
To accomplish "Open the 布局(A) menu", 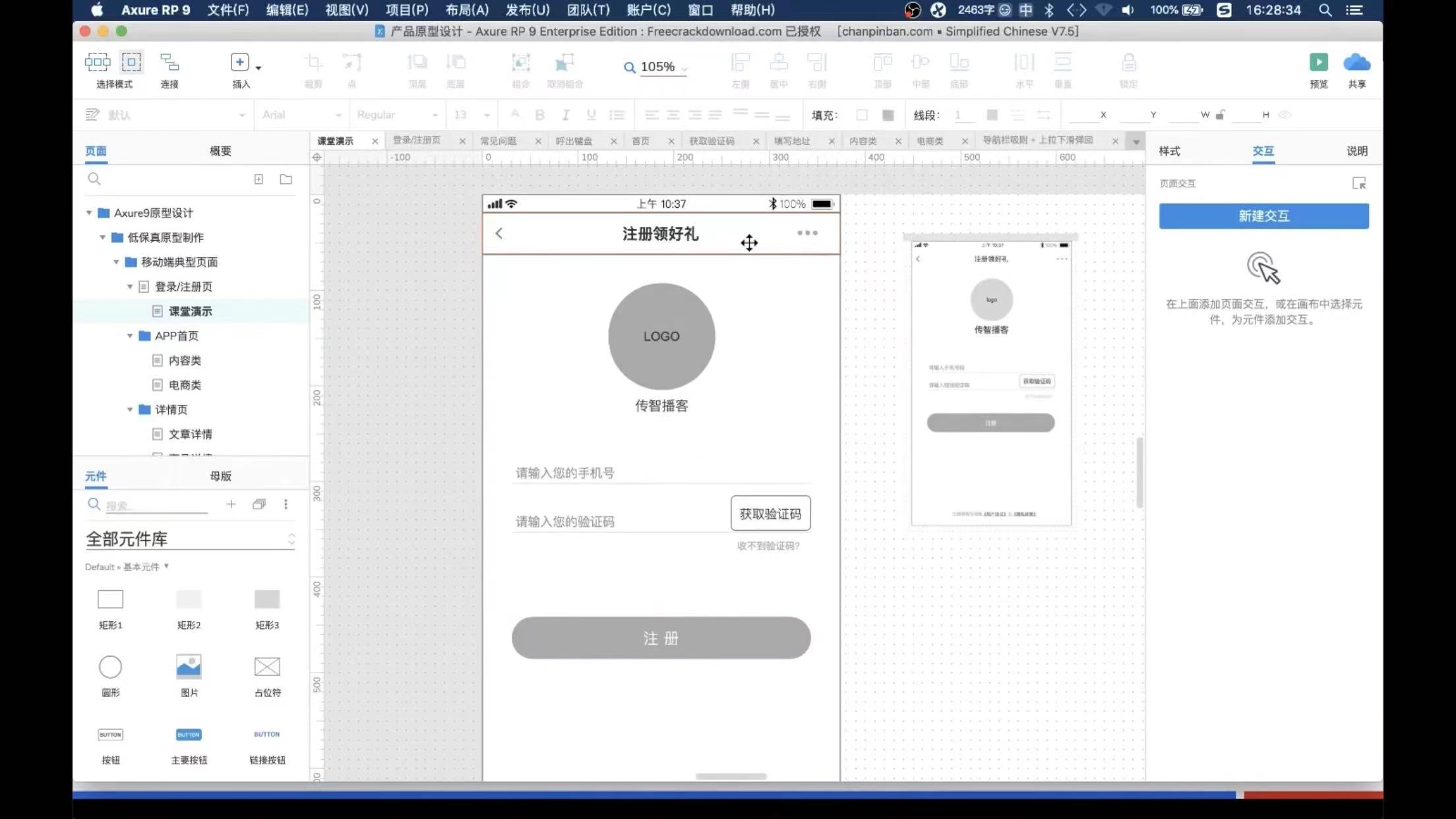I will tap(467, 10).
